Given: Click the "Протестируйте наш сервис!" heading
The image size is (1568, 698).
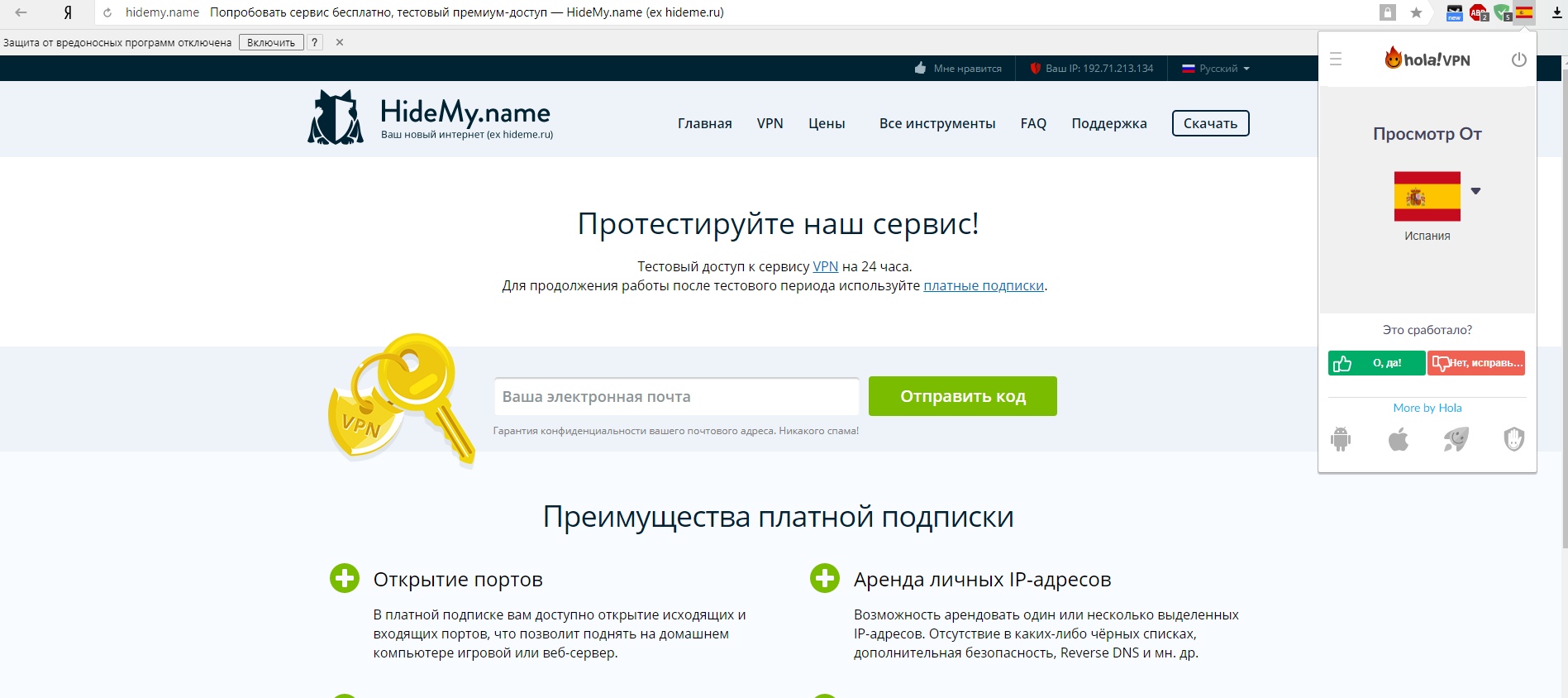Looking at the screenshot, I should (x=779, y=223).
